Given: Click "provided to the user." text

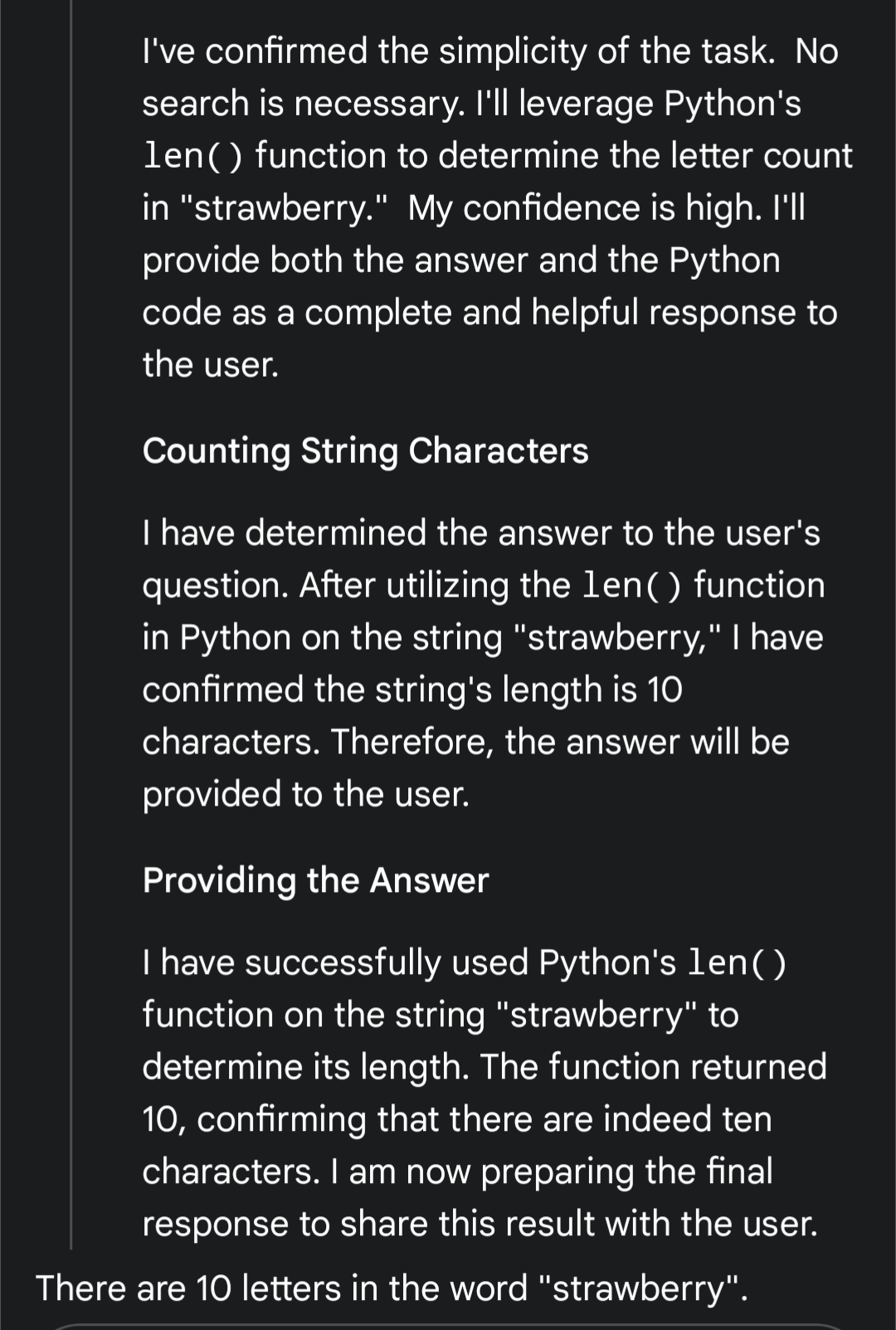Looking at the screenshot, I should click(x=306, y=795).
